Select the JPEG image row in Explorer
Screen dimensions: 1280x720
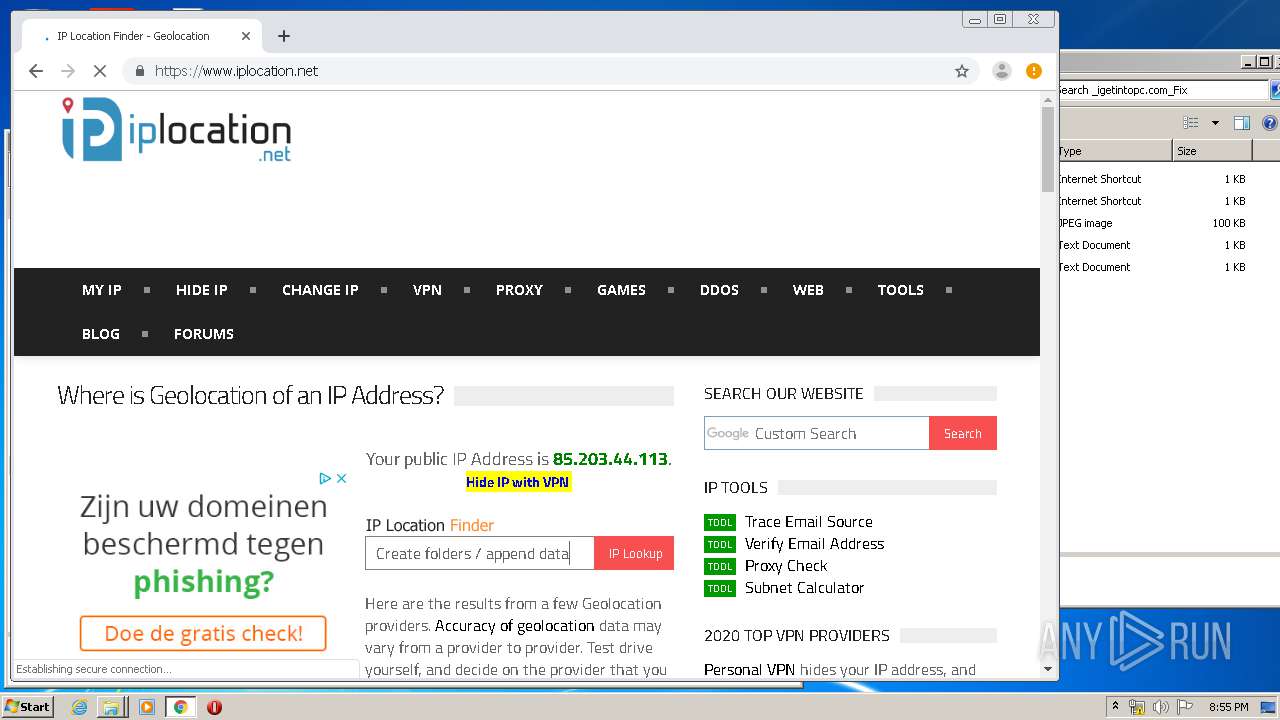pyautogui.click(x=1155, y=223)
